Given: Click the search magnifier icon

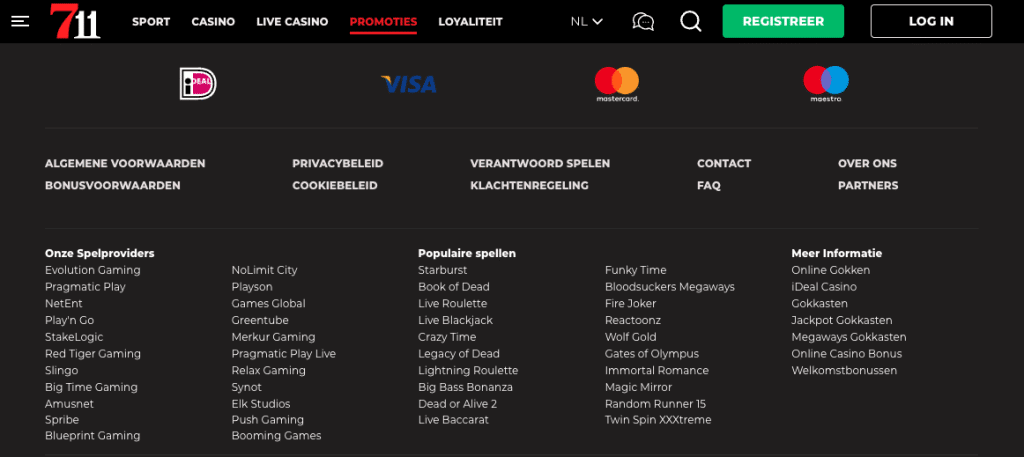Looking at the screenshot, I should 690,22.
